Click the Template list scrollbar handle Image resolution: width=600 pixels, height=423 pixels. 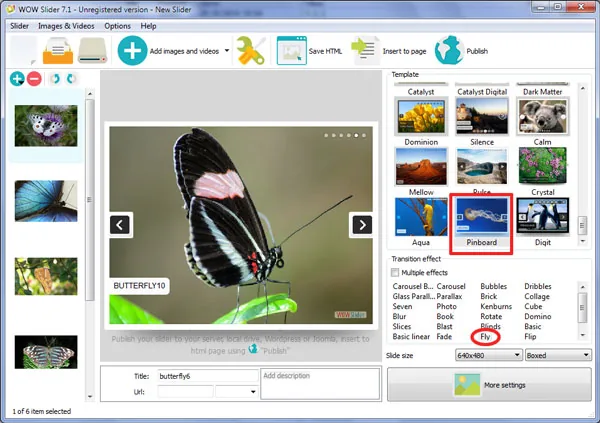coord(582,225)
